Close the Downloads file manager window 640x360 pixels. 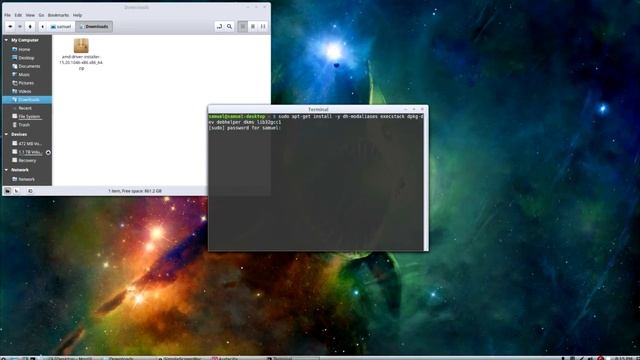tap(265, 7)
